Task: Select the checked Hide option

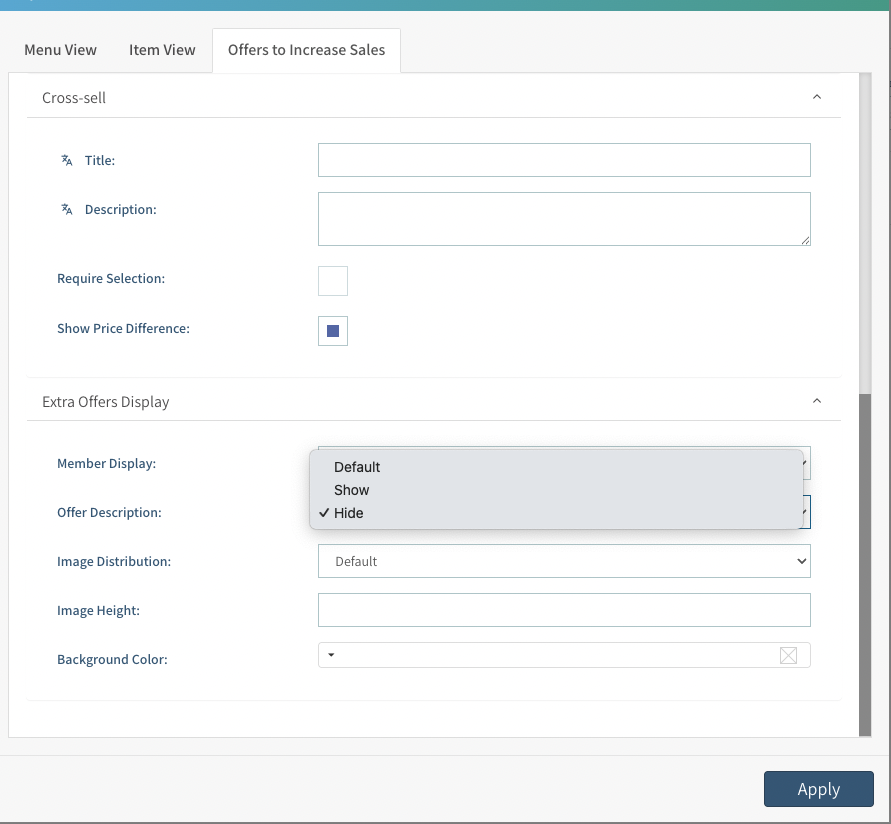Action: coord(349,513)
